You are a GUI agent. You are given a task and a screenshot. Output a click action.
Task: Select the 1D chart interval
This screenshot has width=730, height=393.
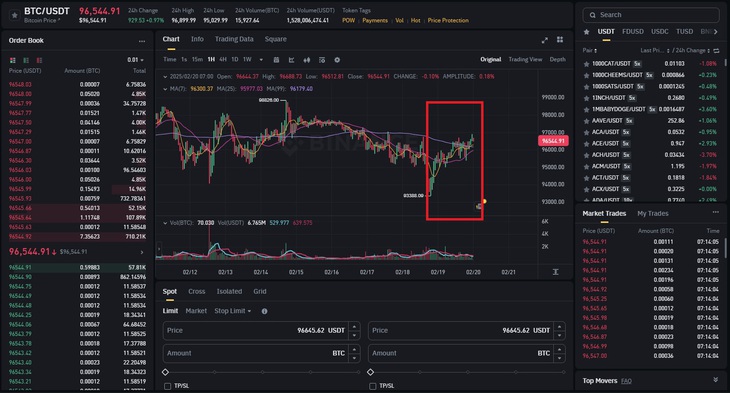click(235, 60)
